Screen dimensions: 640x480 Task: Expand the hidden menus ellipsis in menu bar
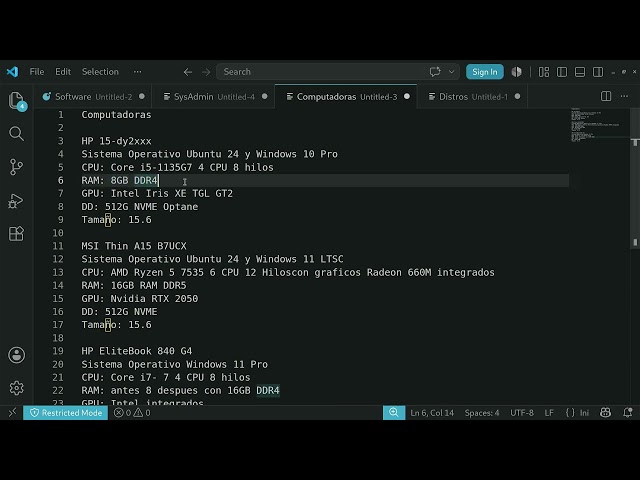coord(138,72)
